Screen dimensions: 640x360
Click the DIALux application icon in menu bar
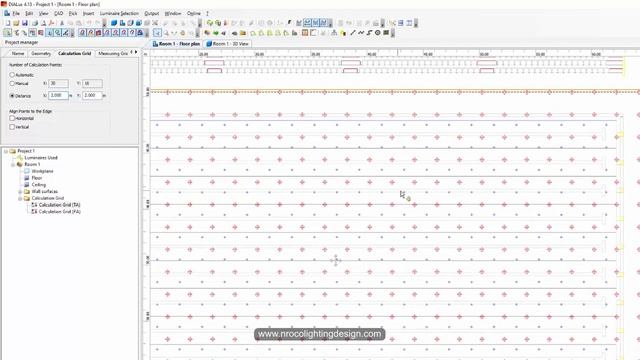[7, 13]
